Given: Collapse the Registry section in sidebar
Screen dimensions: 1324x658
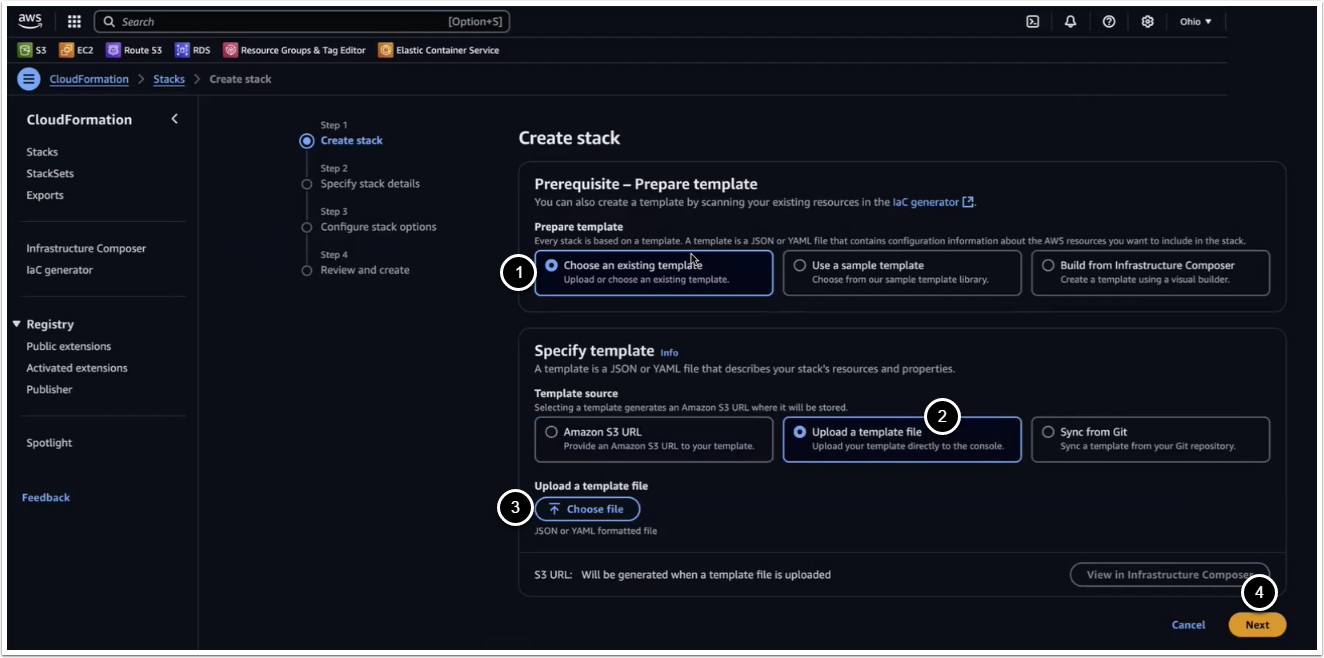Looking at the screenshot, I should pyautogui.click(x=17, y=325).
